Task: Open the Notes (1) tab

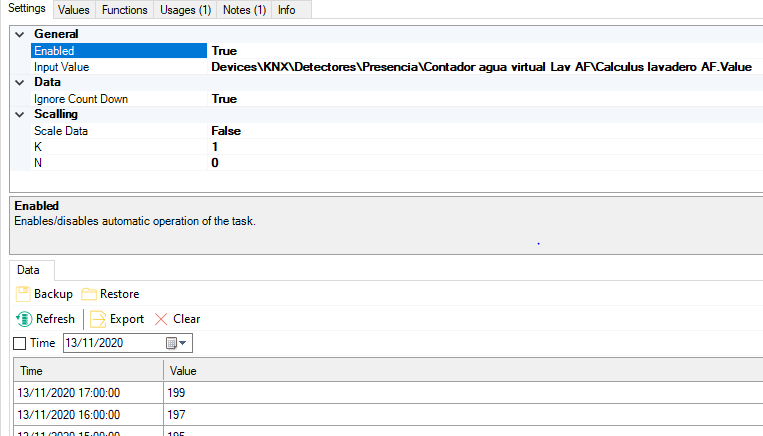Action: point(244,10)
